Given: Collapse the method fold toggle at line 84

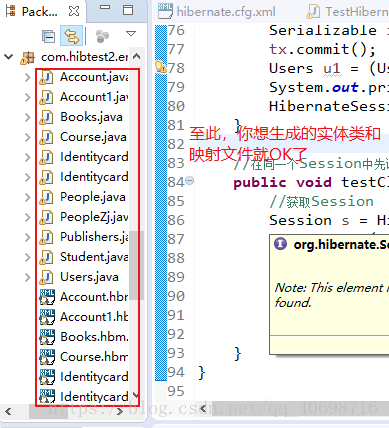Looking at the screenshot, I should tap(189, 181).
